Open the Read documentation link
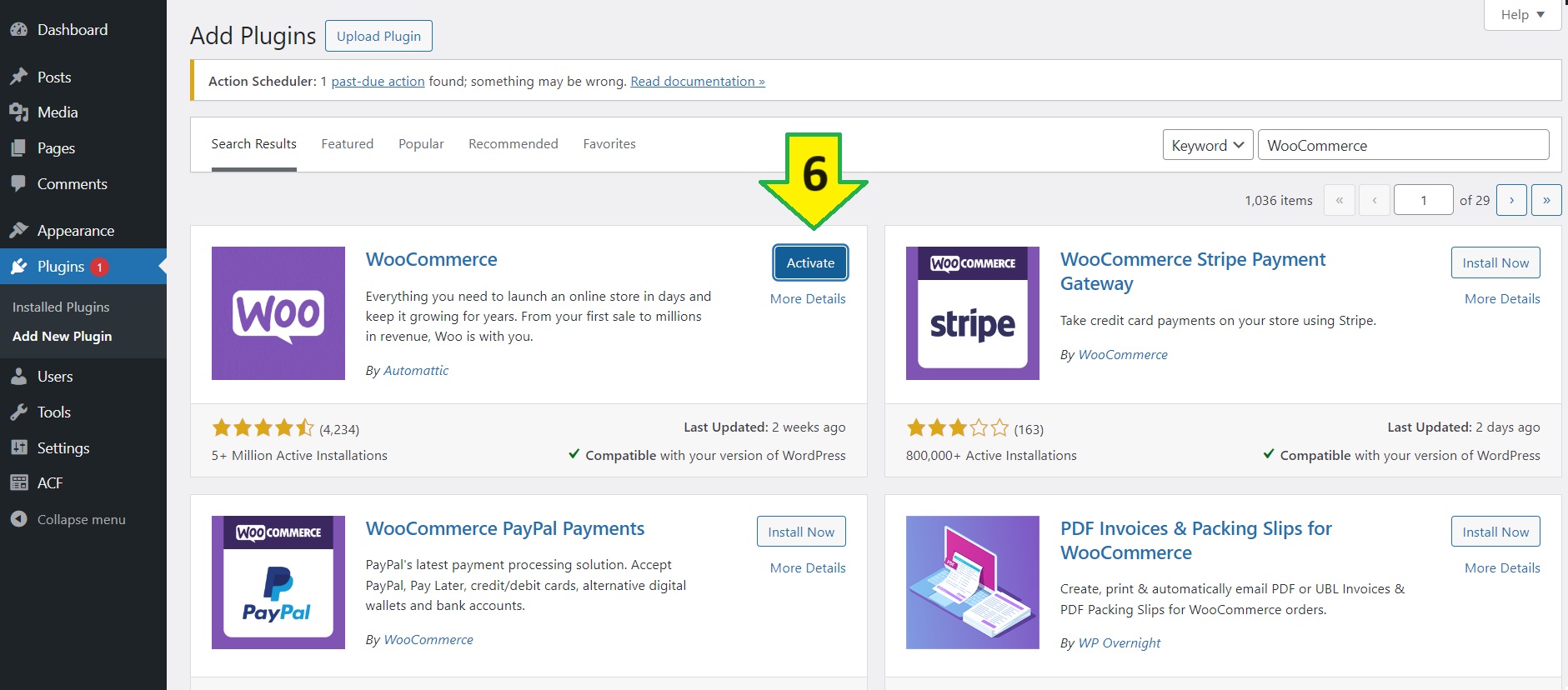Image resolution: width=1568 pixels, height=690 pixels. point(698,81)
